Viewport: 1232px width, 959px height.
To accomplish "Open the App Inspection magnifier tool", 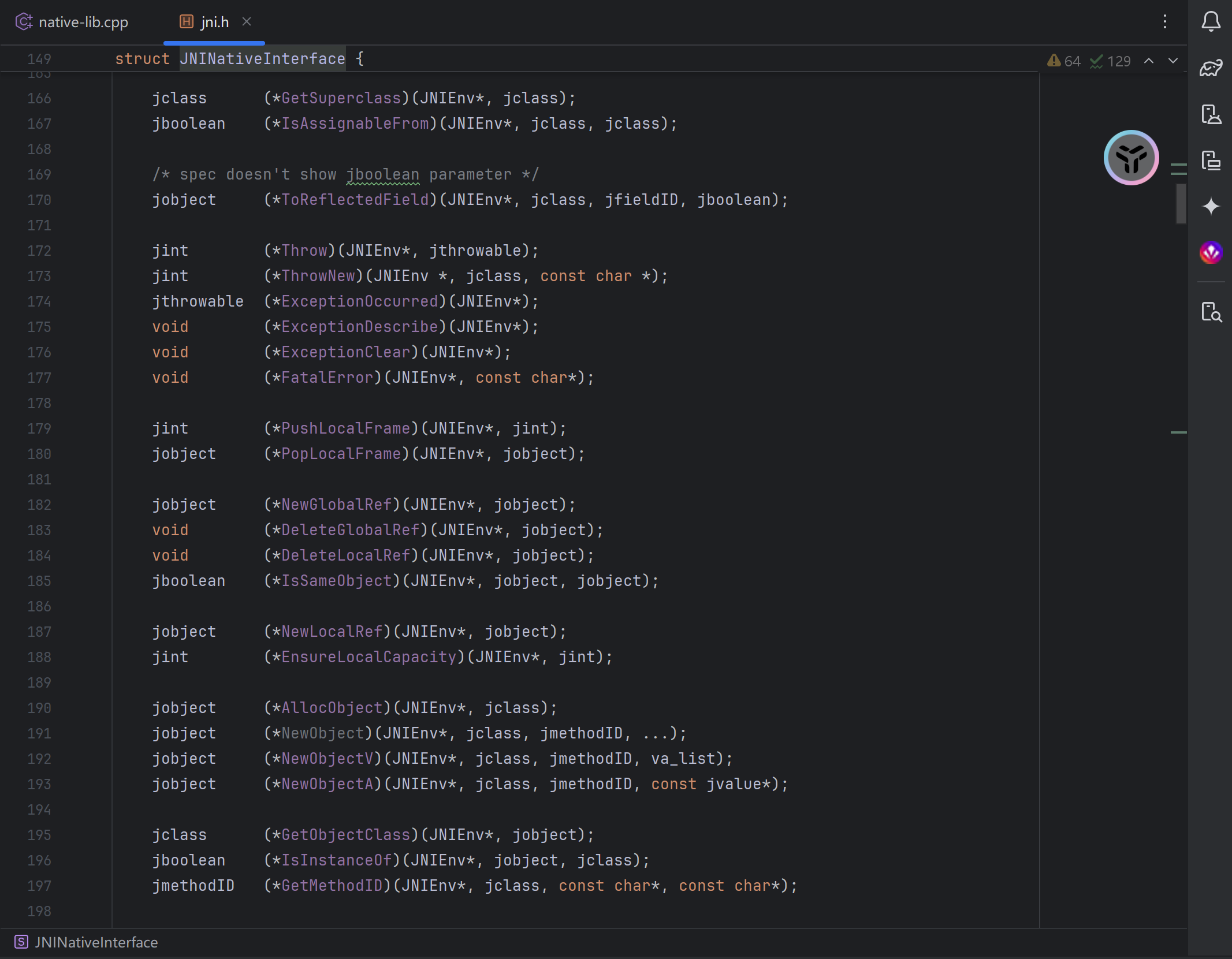I will tap(1211, 312).
